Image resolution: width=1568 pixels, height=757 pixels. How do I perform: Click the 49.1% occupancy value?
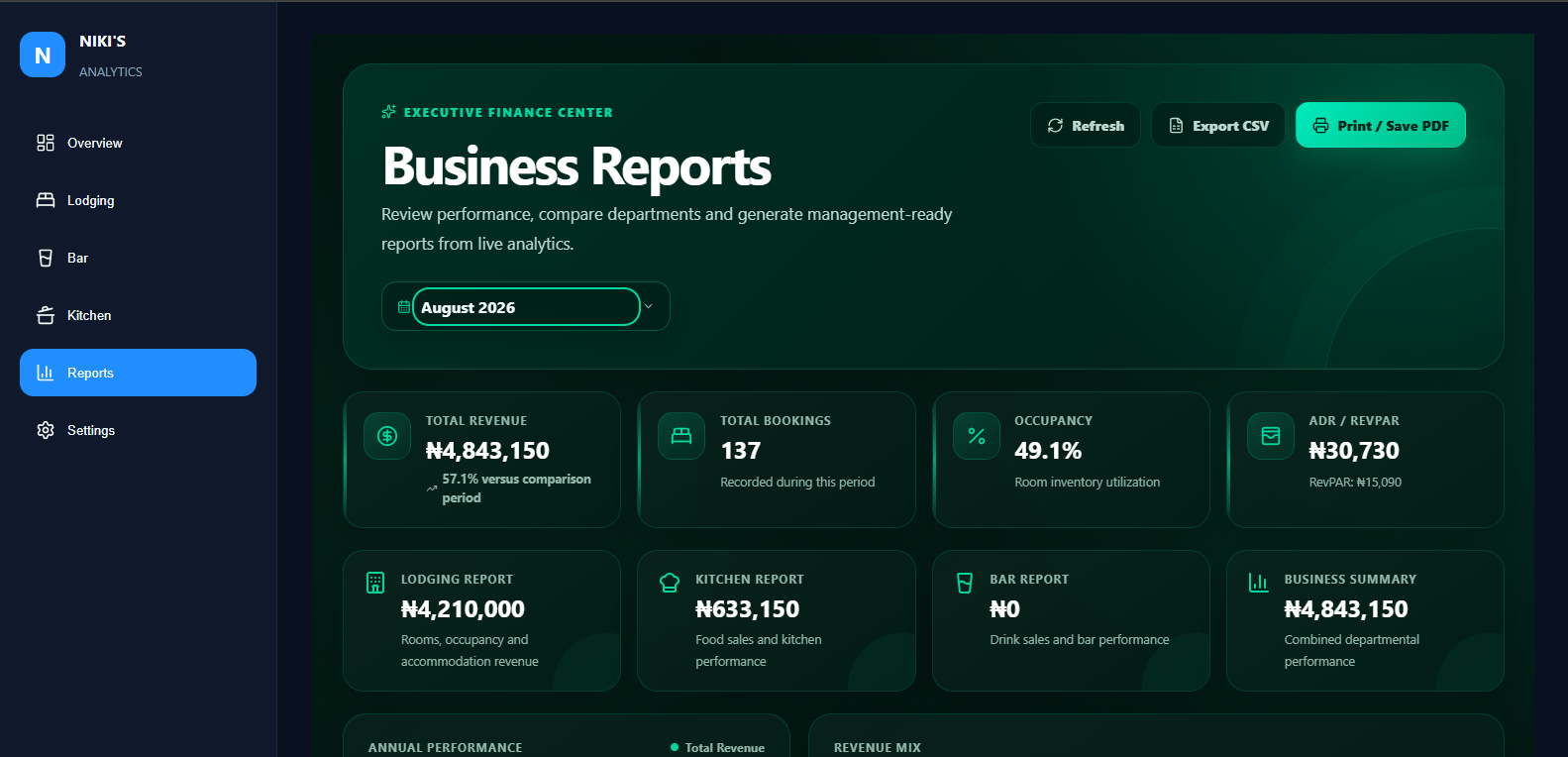click(x=1048, y=451)
